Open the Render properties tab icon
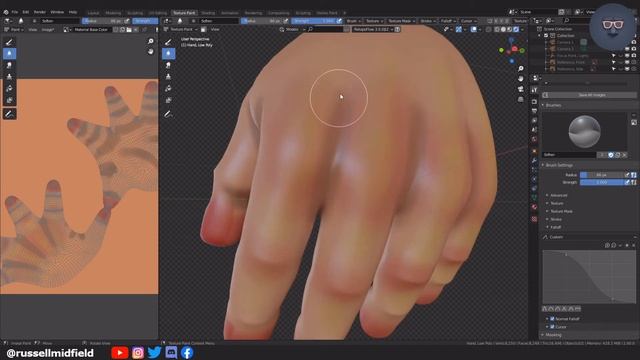 tap(534, 101)
